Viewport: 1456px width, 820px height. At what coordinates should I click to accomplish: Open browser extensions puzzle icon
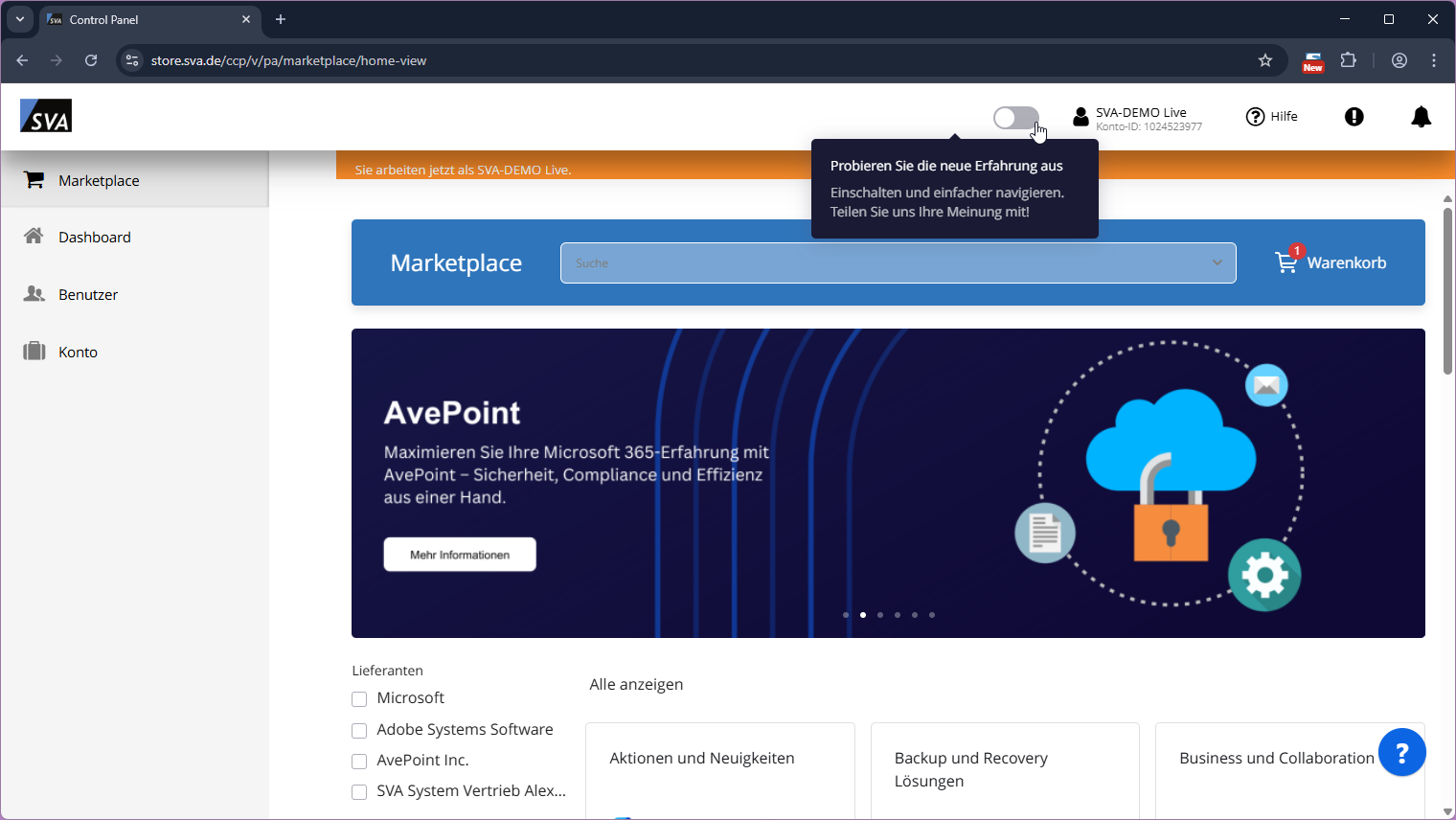(x=1348, y=60)
